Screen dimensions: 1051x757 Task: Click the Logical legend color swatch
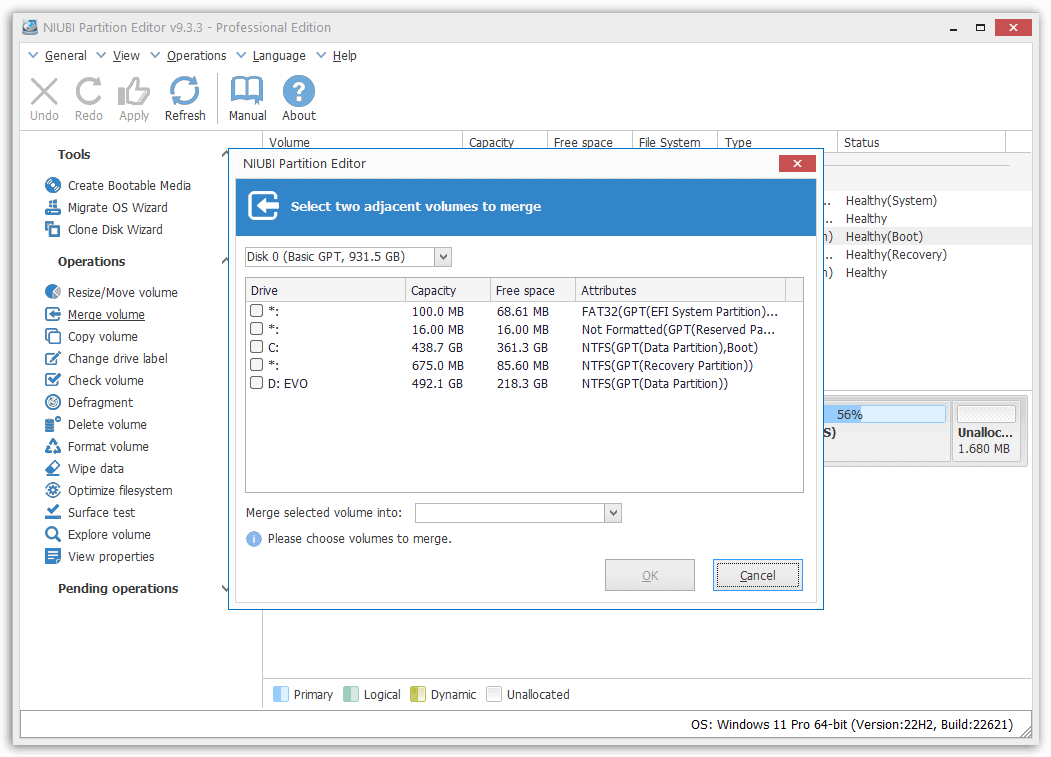pyautogui.click(x=351, y=694)
